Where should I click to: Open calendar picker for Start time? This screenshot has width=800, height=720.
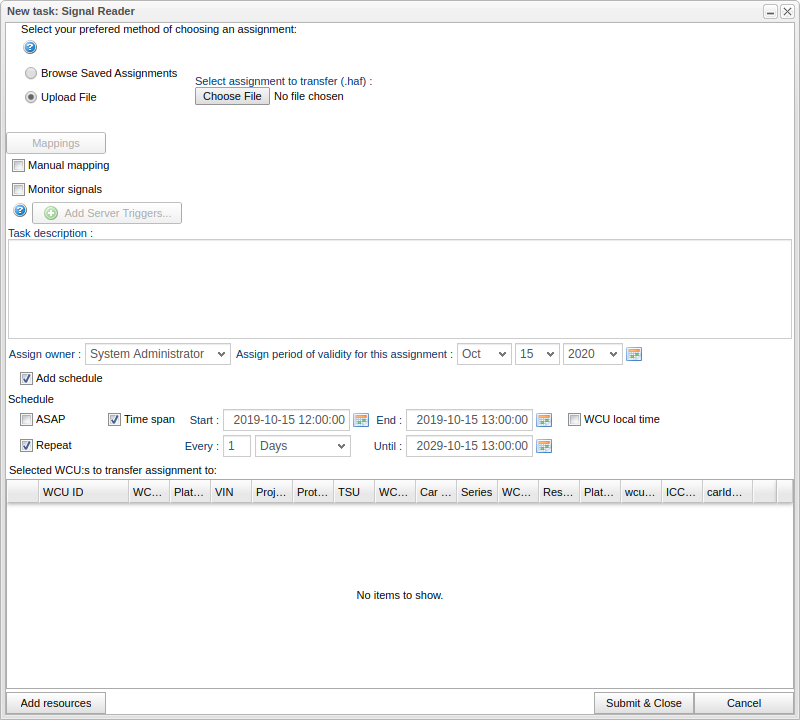click(362, 420)
